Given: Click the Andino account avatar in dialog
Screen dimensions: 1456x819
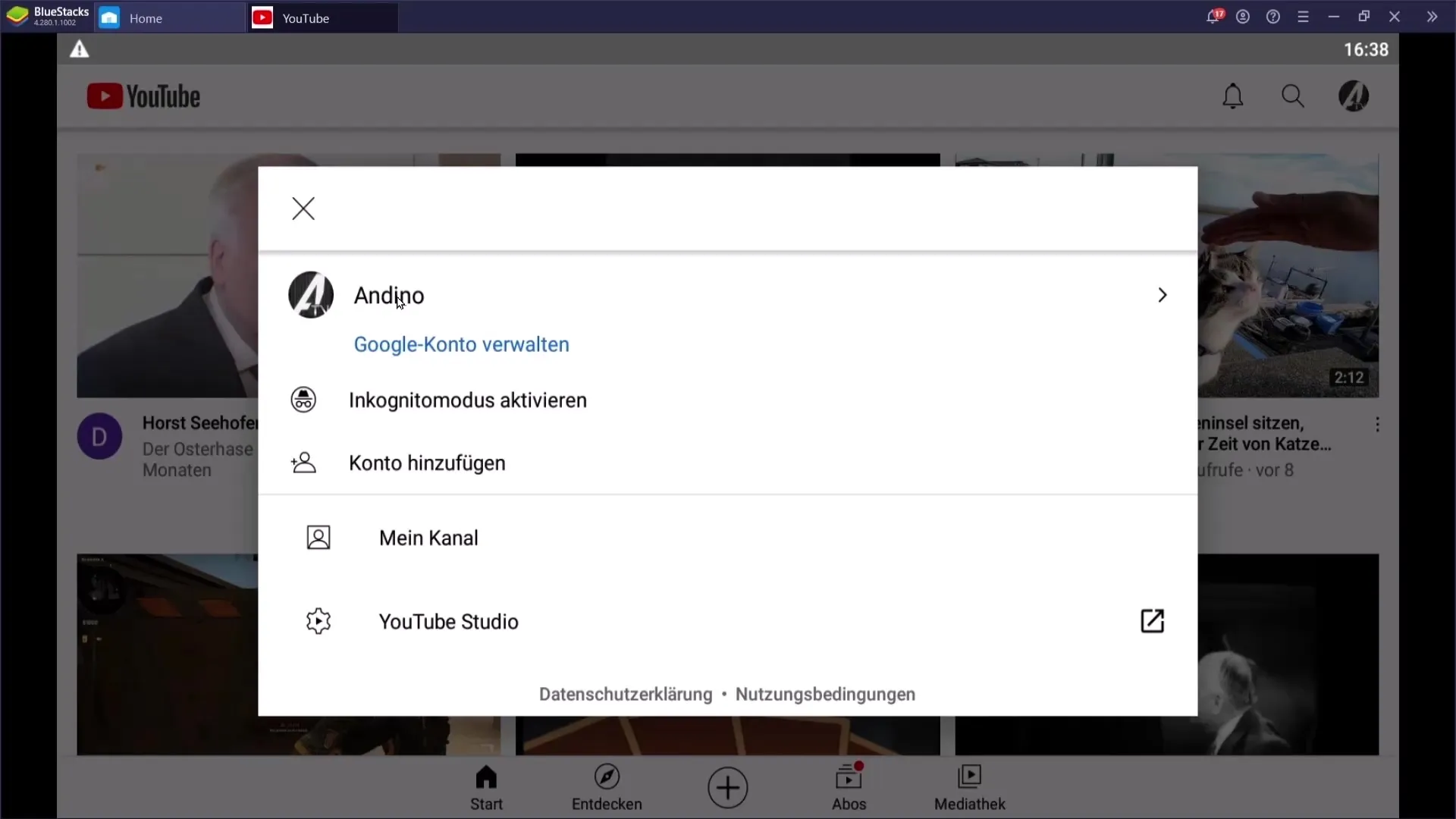Looking at the screenshot, I should click(x=311, y=295).
